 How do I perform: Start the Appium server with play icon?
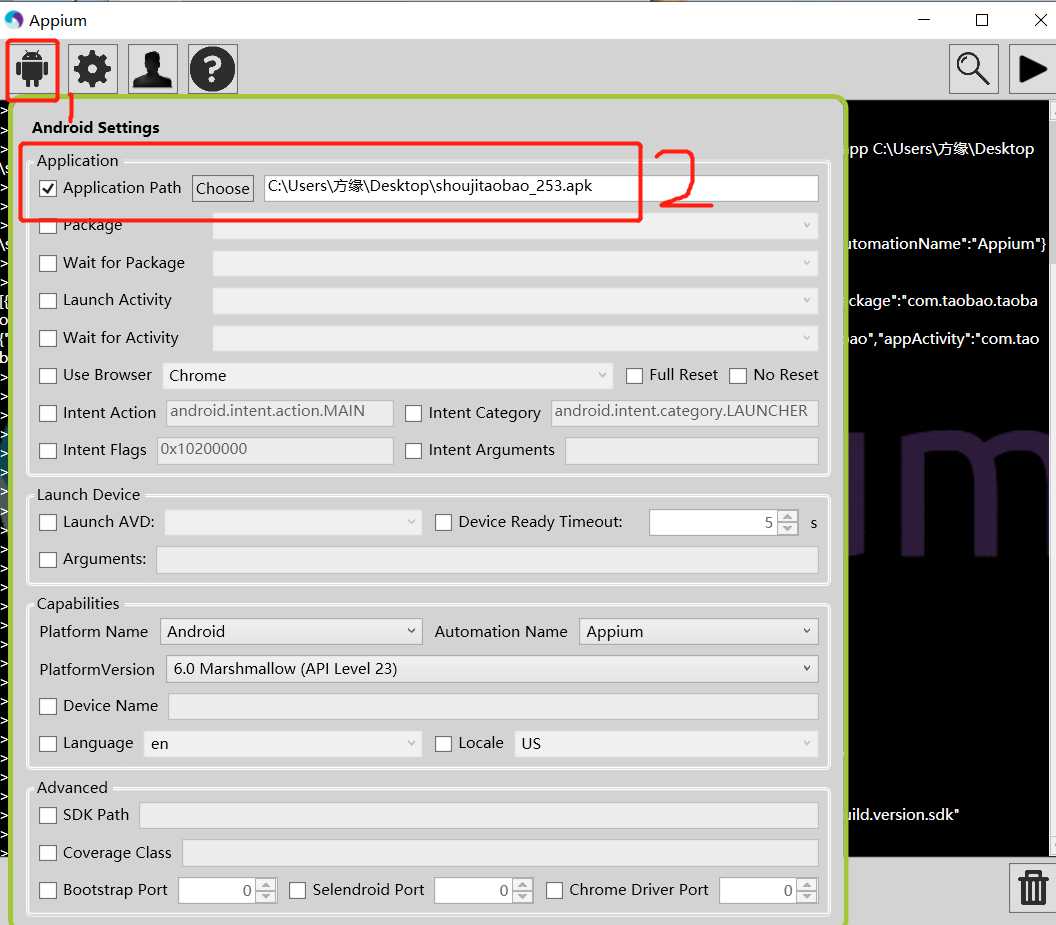point(1032,69)
